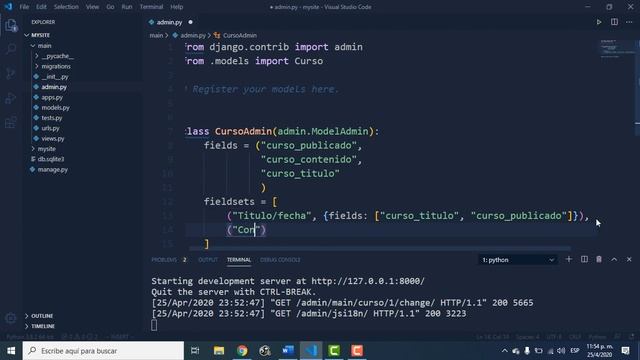Open the Run menu

point(127,7)
